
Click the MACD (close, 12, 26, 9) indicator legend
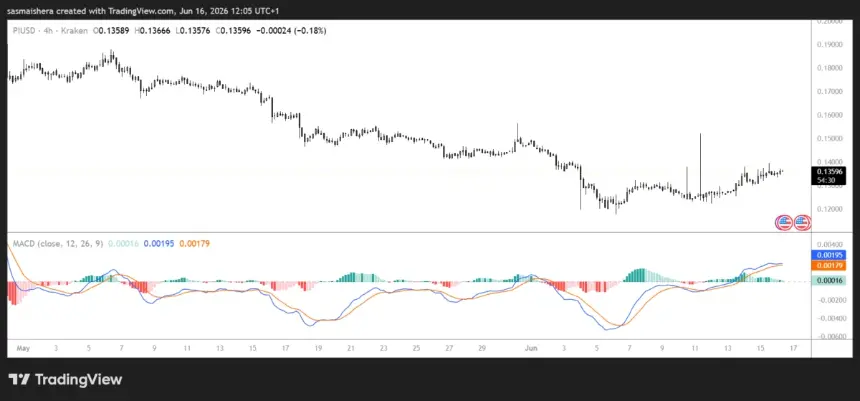(x=58, y=243)
